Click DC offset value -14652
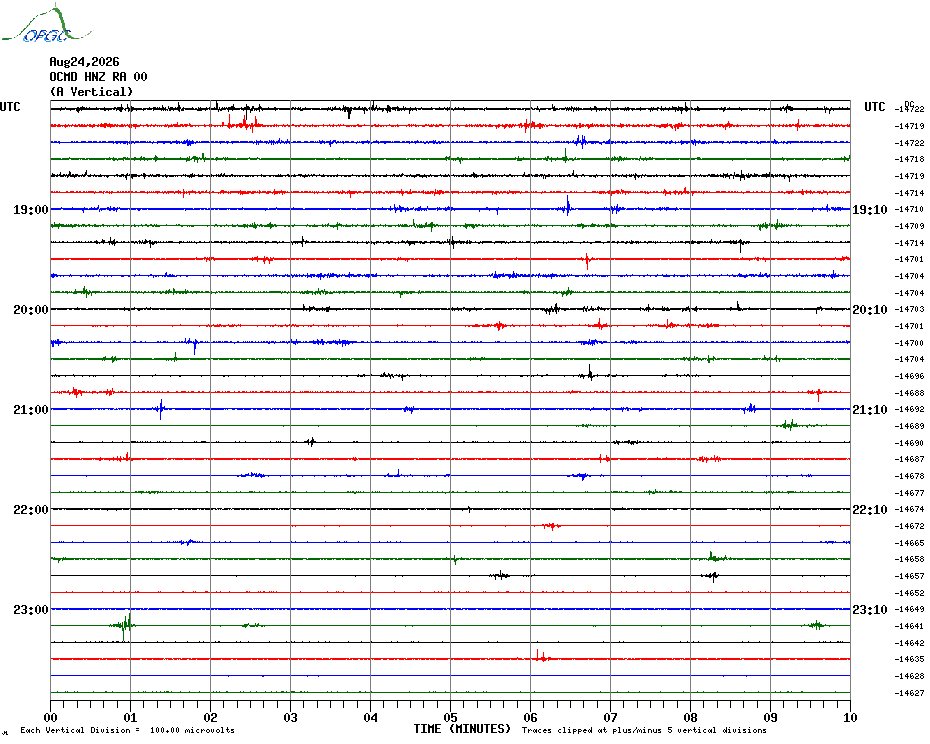Image resolution: width=930 pixels, height=744 pixels. (909, 593)
